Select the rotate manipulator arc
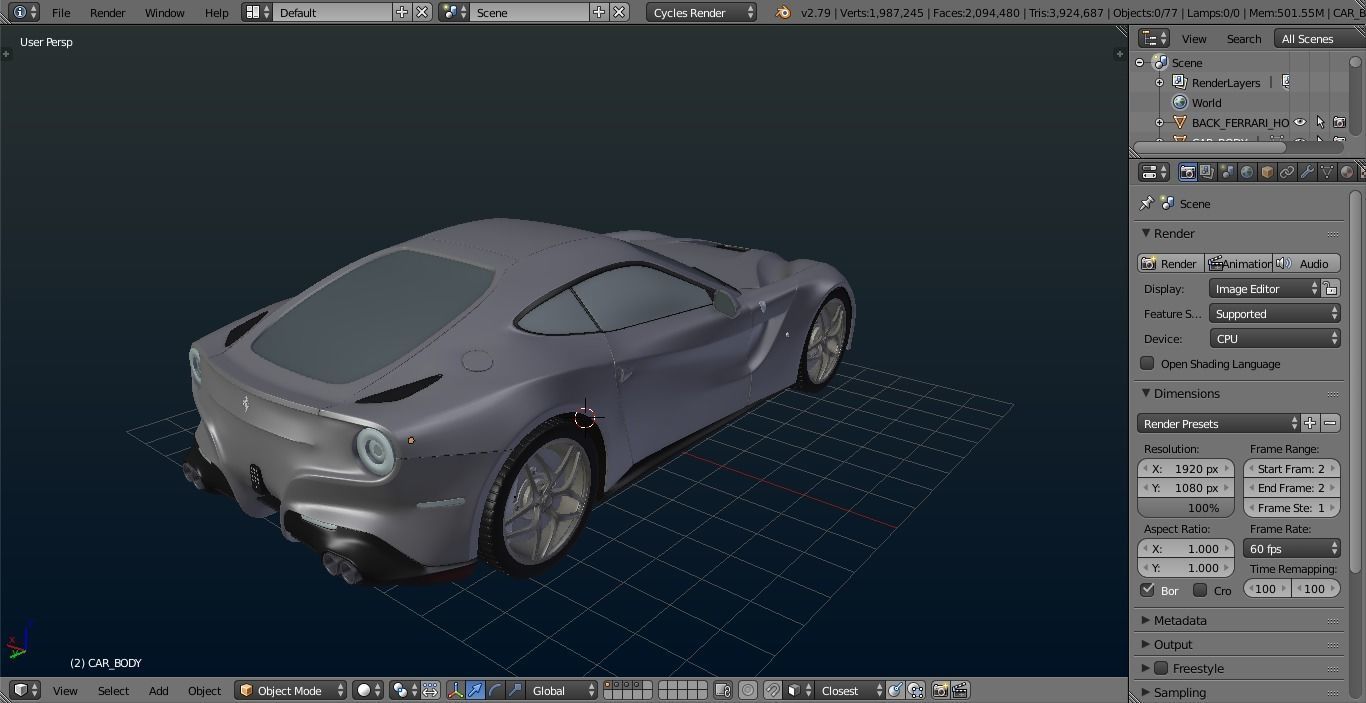This screenshot has height=703, width=1366. [x=495, y=690]
